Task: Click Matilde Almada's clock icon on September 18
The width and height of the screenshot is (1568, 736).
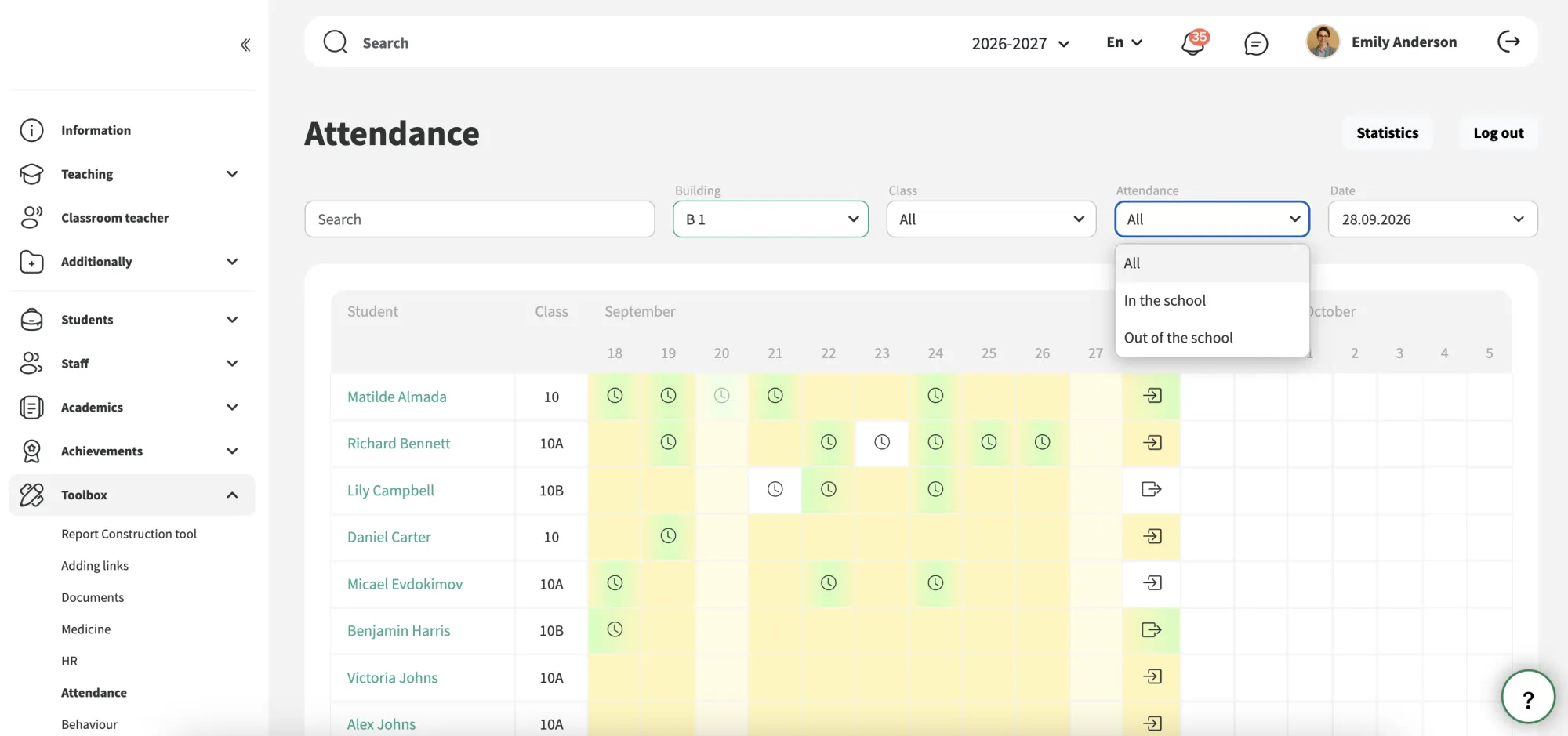Action: [615, 396]
